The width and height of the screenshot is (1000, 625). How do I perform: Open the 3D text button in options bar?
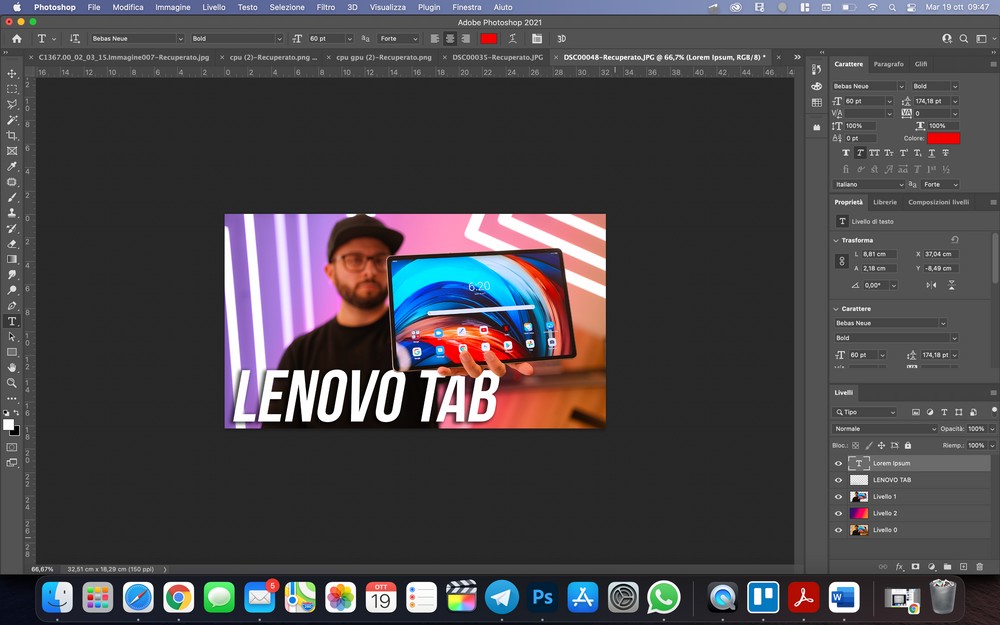click(561, 38)
